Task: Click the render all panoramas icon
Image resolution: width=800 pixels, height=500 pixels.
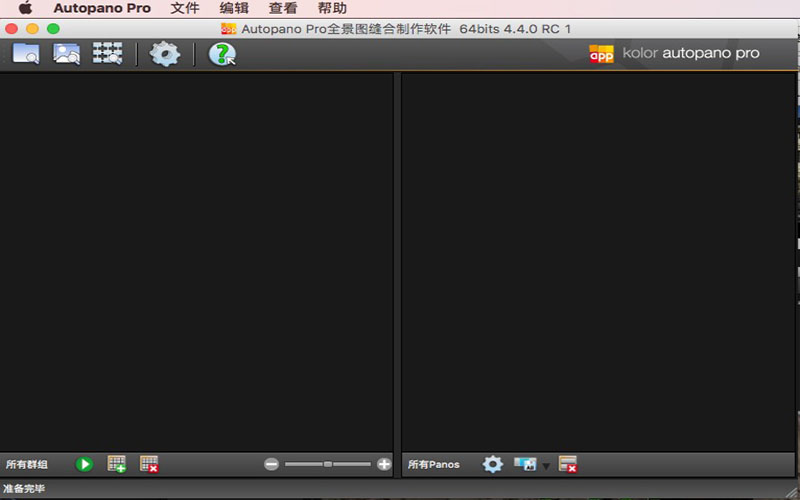Action: pyautogui.click(x=525, y=464)
